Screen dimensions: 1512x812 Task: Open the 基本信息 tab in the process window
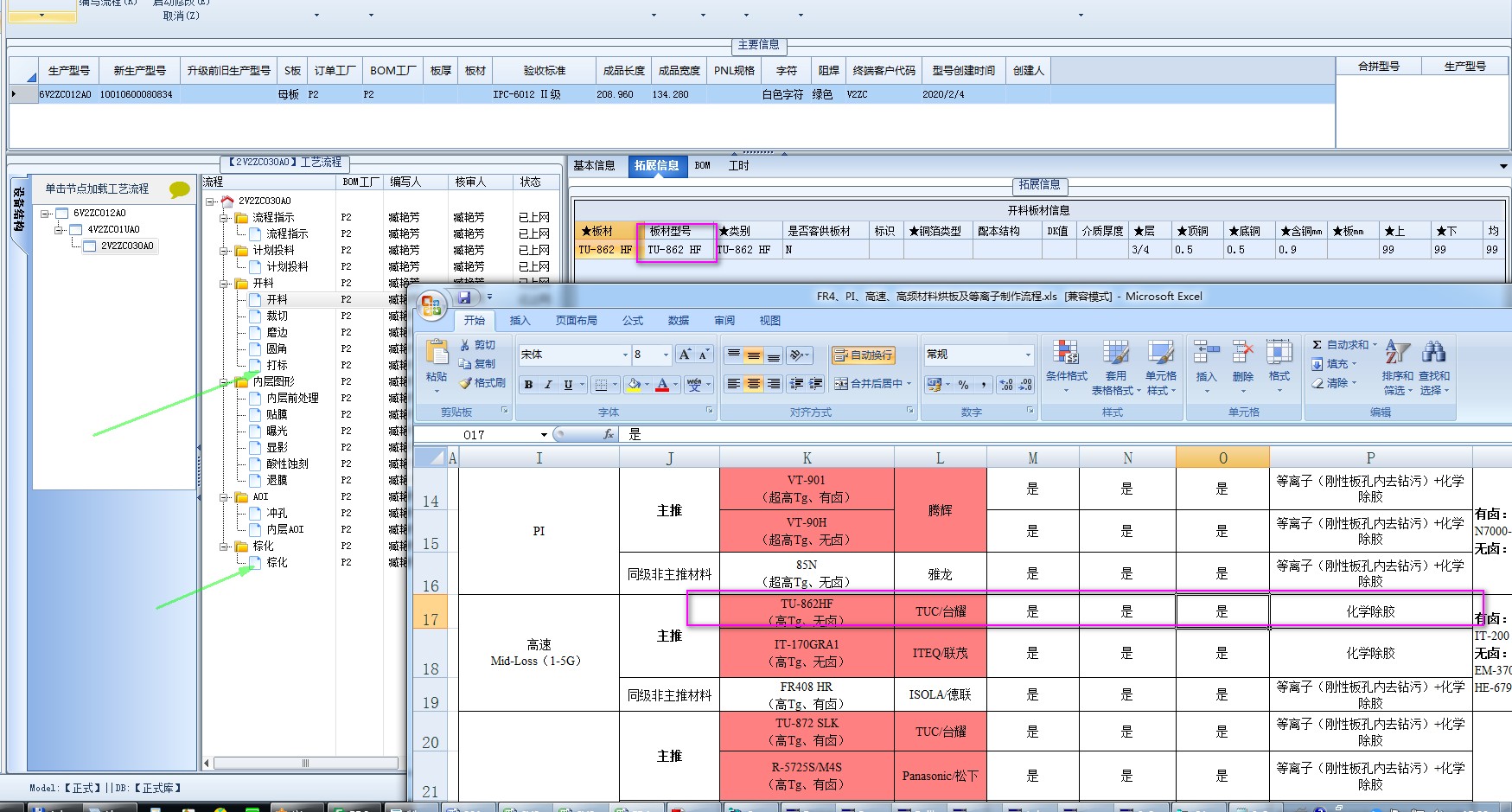pyautogui.click(x=595, y=166)
